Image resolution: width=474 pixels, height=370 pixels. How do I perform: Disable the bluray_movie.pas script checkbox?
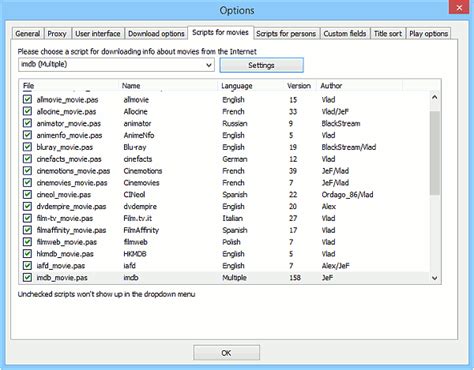27,147
